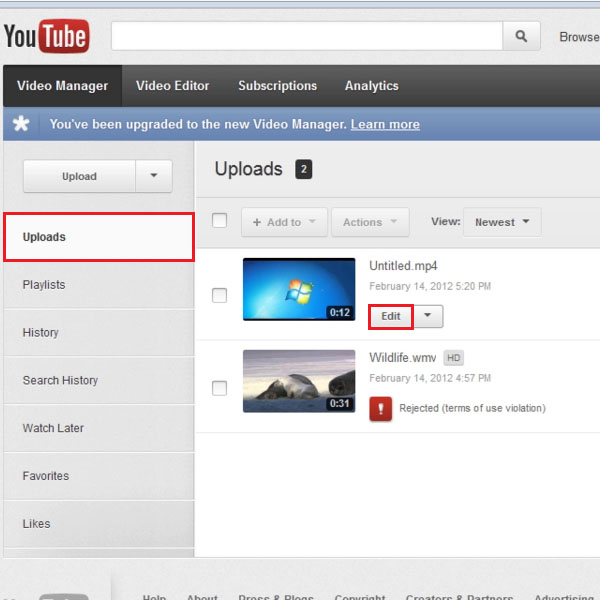Click the YouTube logo
Image resolution: width=600 pixels, height=600 pixels.
point(47,36)
